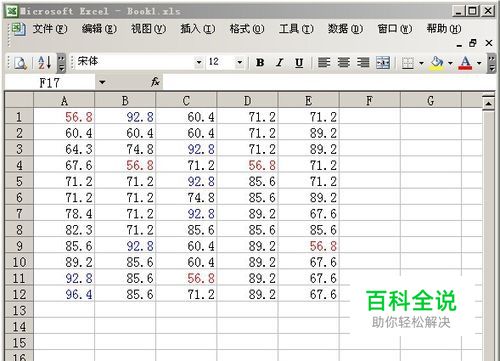Open the 工具(T) menu

[296, 29]
